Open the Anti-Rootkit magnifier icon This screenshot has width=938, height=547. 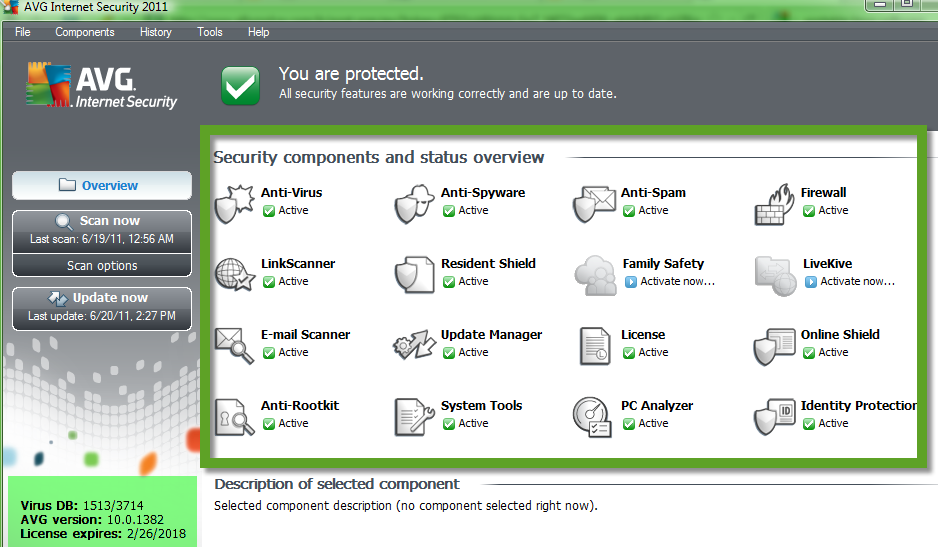click(234, 417)
